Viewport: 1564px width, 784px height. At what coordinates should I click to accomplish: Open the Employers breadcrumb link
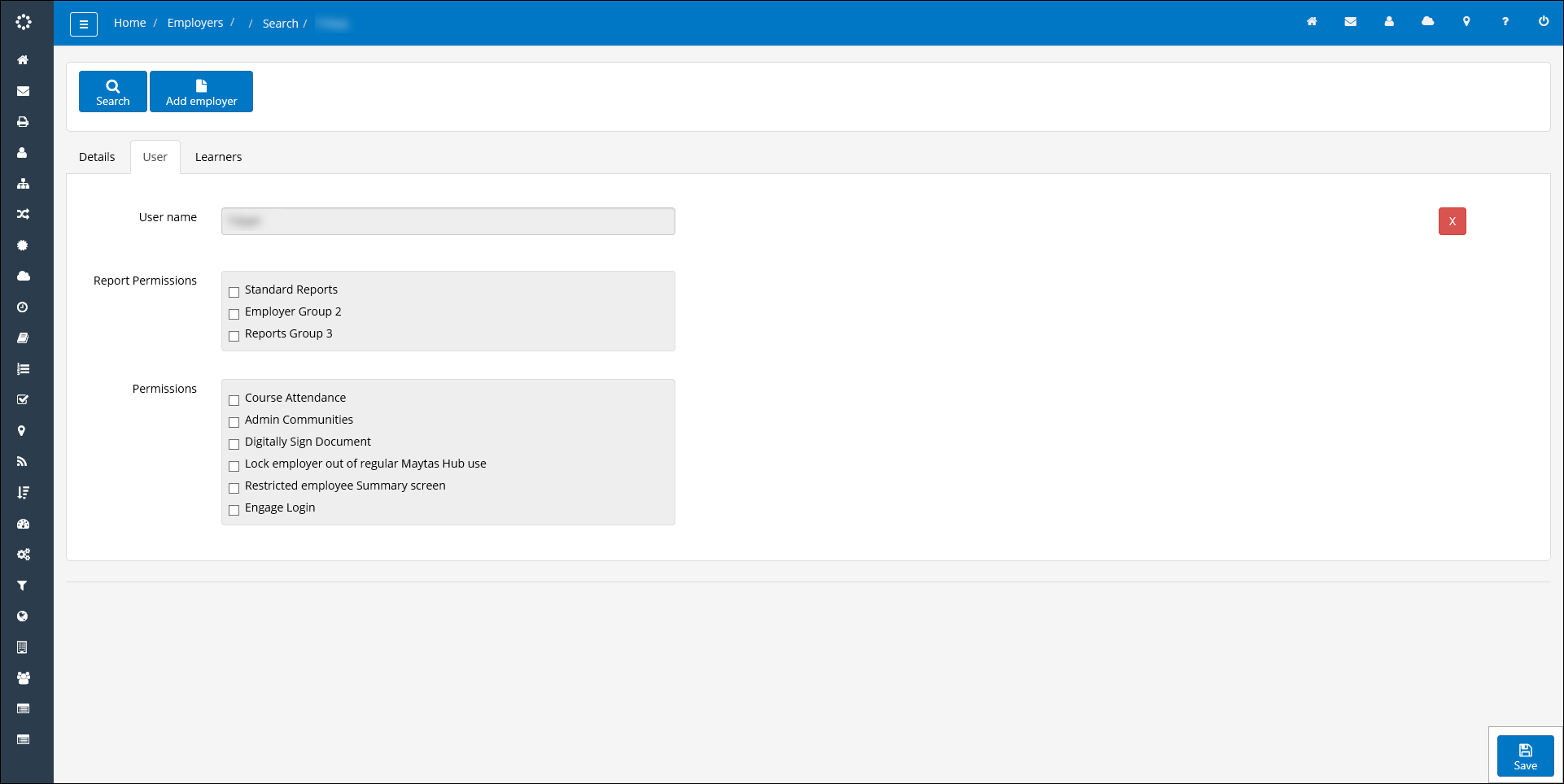[x=195, y=23]
